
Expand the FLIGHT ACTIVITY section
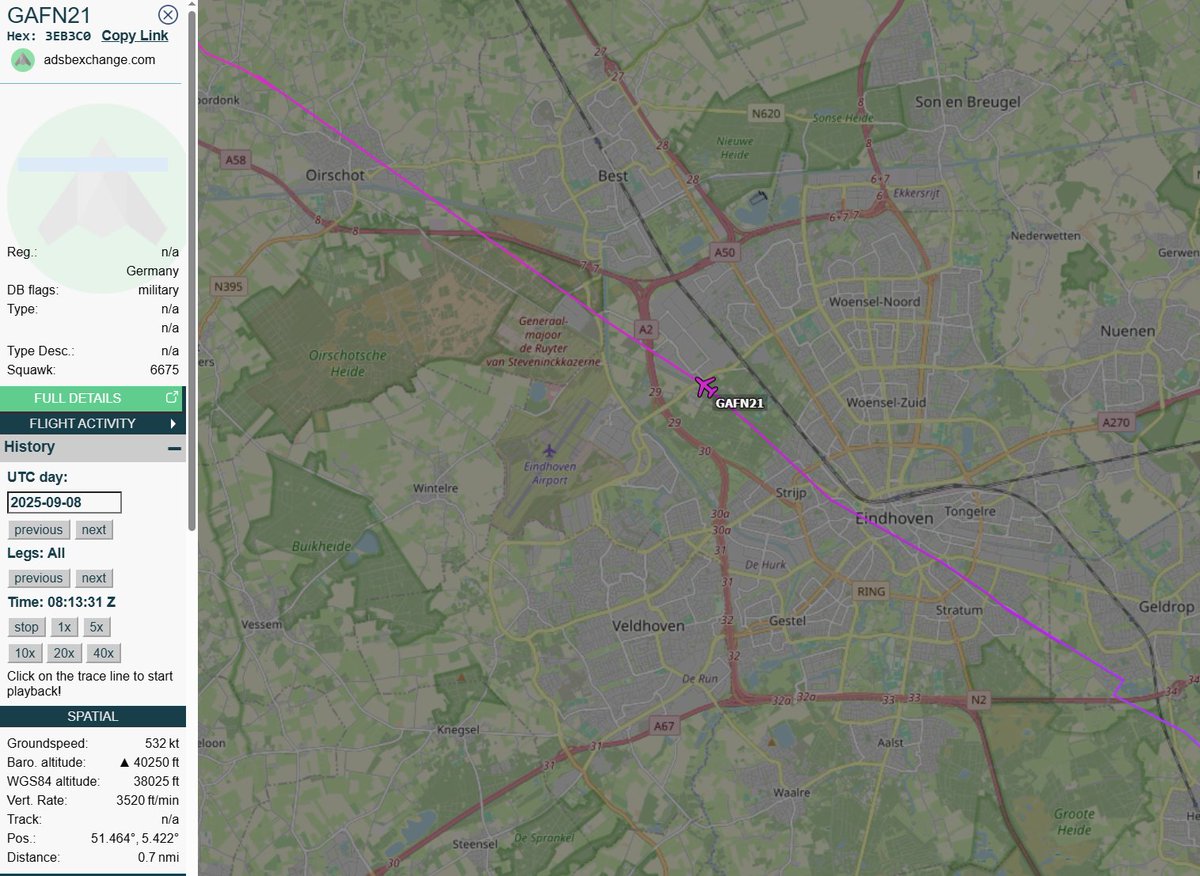point(93,423)
